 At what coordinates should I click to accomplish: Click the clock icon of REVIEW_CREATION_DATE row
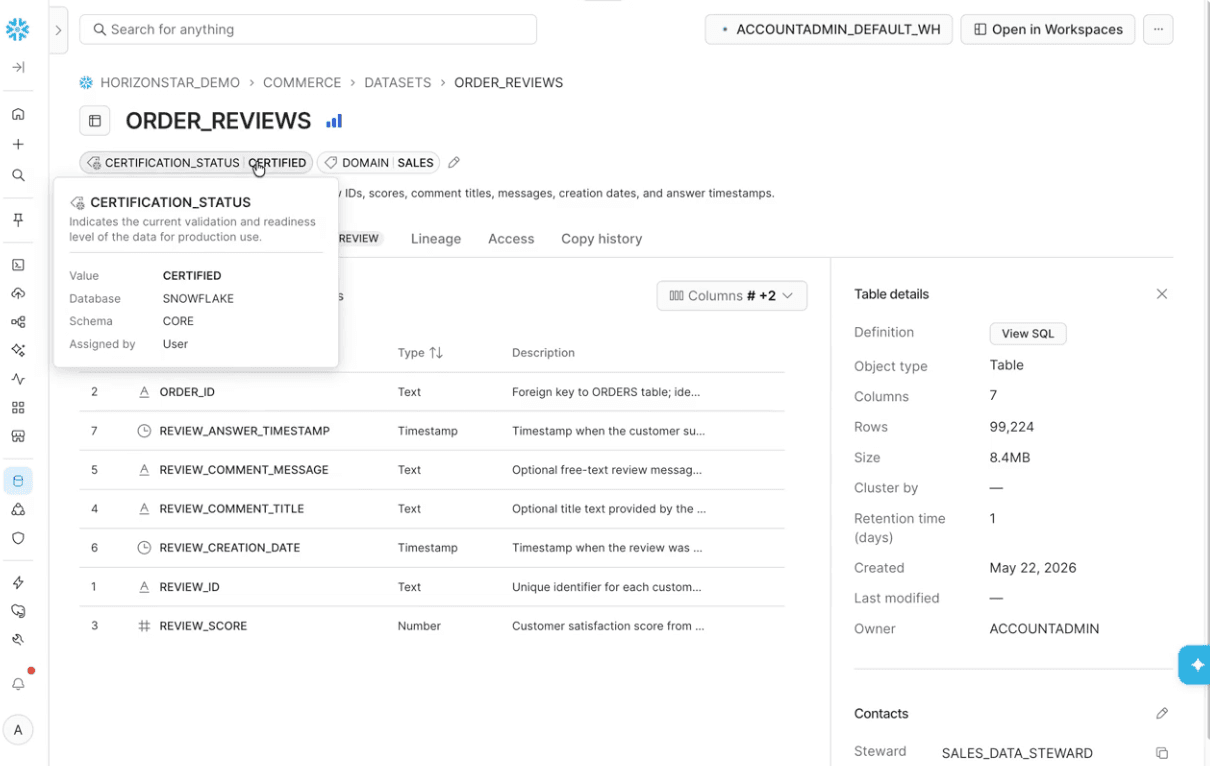(144, 548)
